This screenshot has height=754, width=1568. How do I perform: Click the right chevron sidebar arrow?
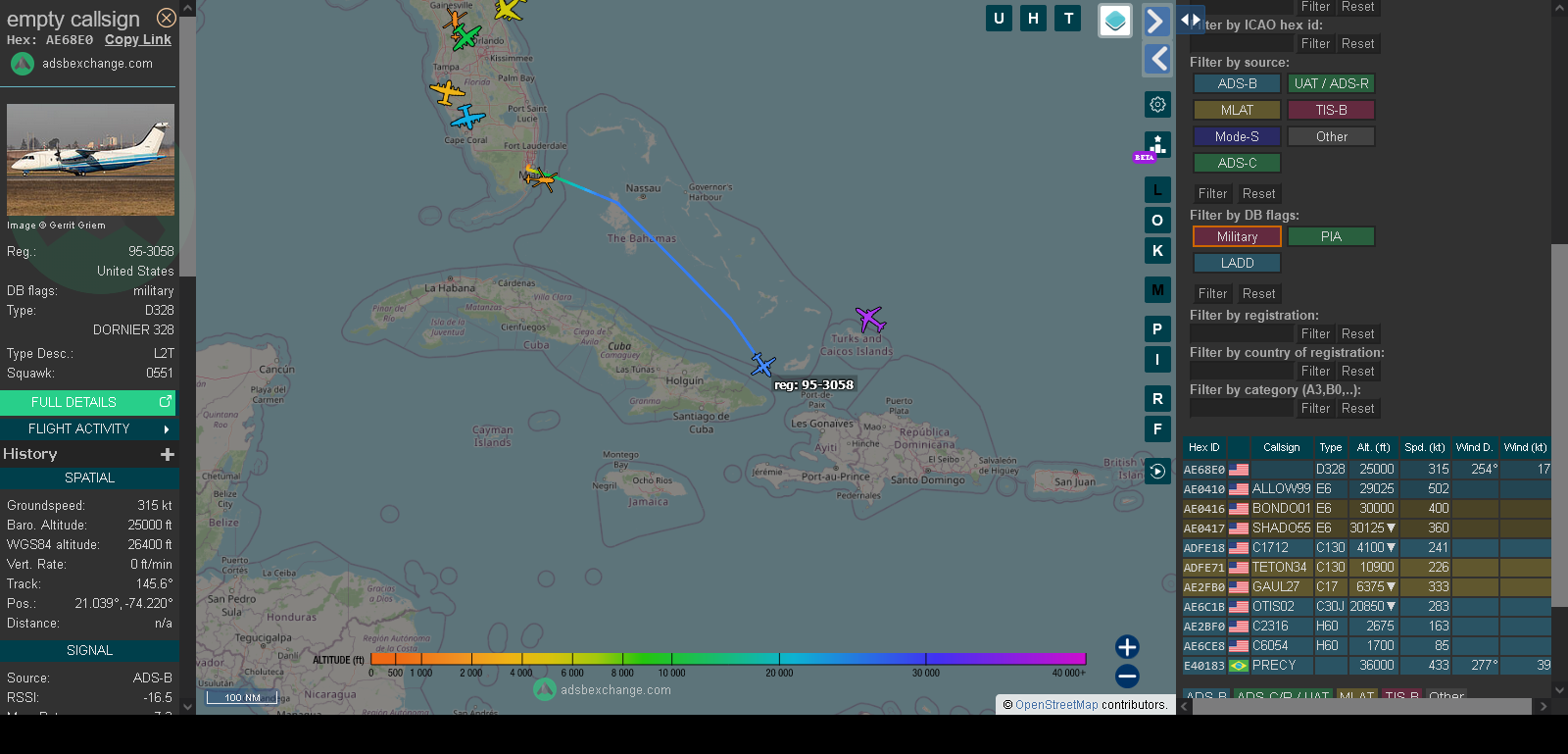[x=1157, y=21]
